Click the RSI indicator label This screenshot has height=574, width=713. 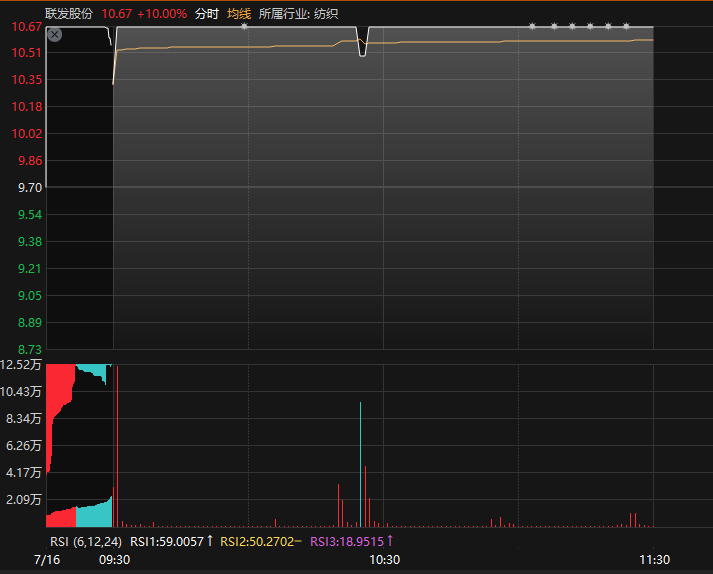point(58,541)
